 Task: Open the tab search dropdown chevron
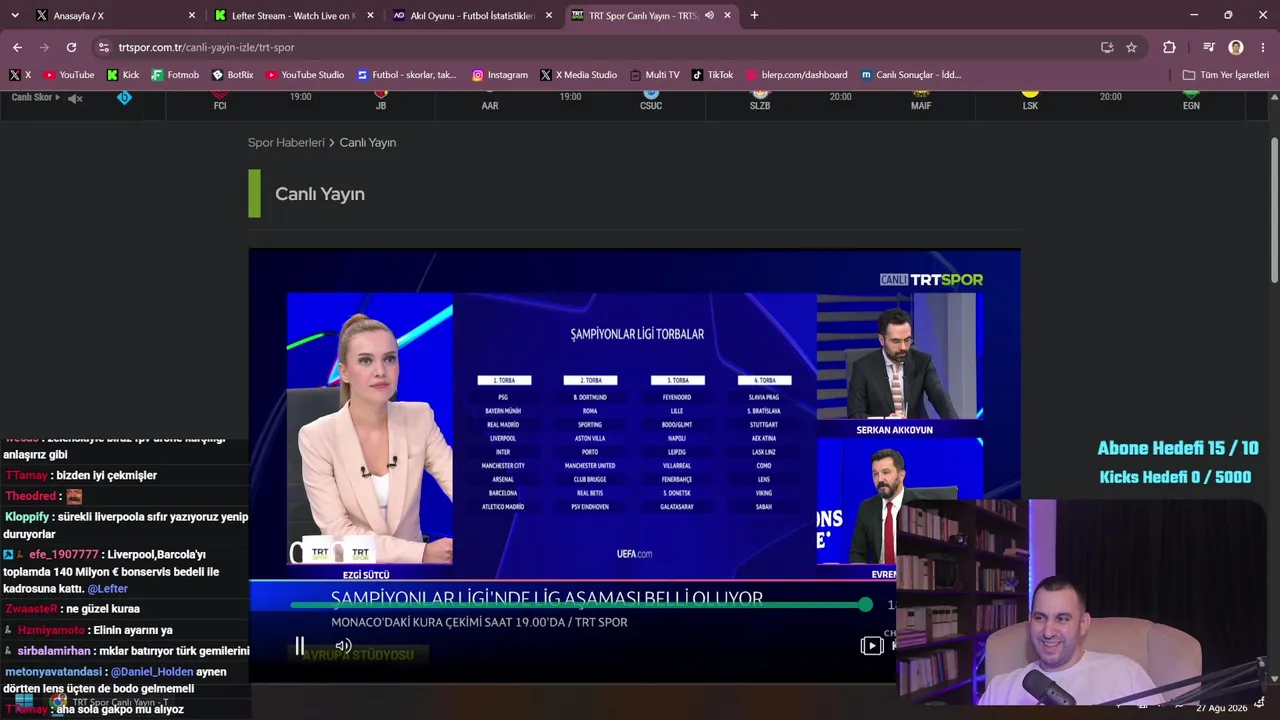(x=14, y=15)
